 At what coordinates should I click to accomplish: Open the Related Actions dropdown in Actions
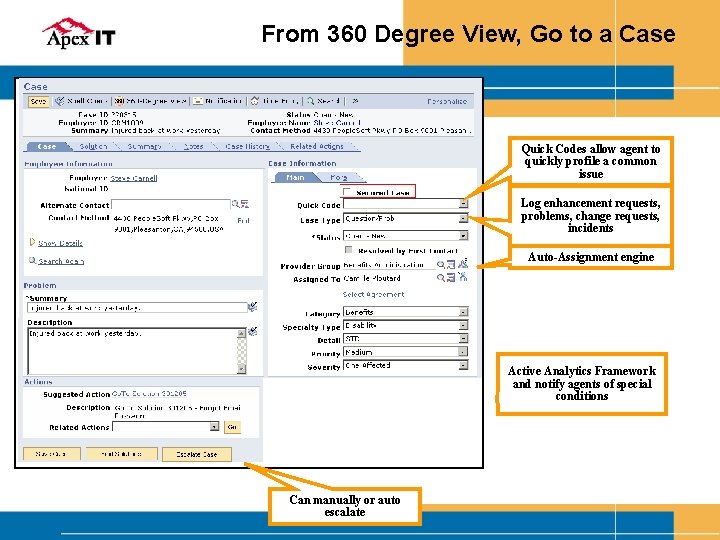214,427
